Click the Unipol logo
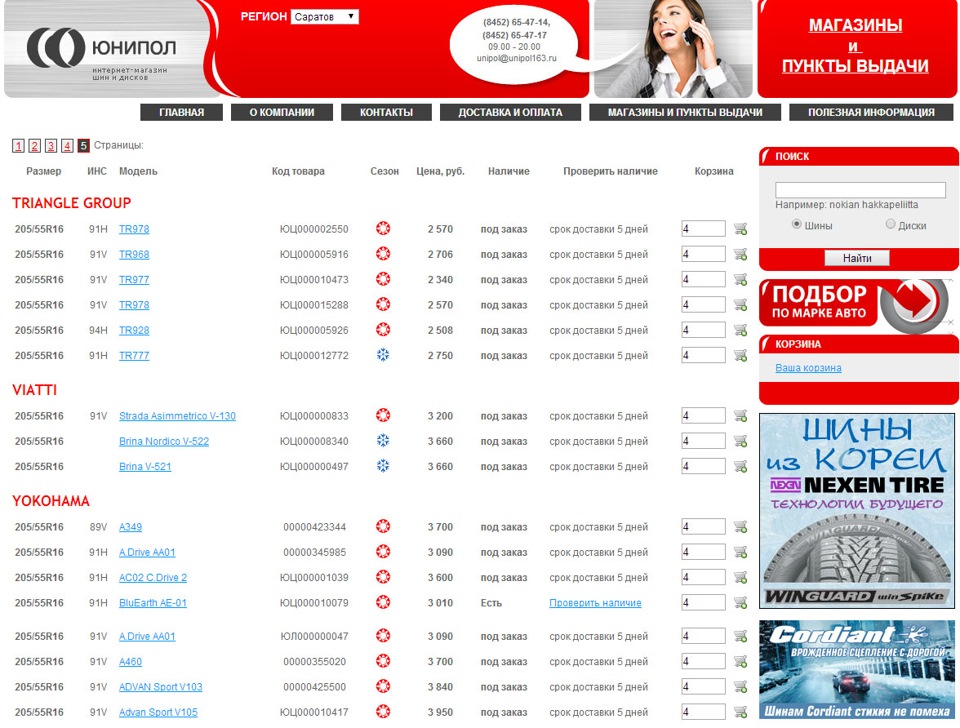Image resolution: width=960 pixels, height=728 pixels. click(102, 53)
